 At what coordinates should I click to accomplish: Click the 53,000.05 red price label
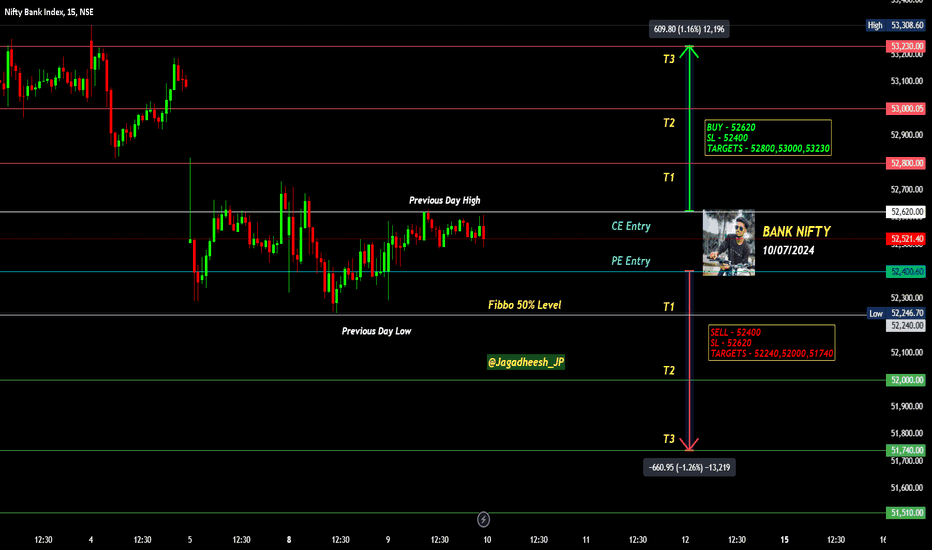point(906,109)
